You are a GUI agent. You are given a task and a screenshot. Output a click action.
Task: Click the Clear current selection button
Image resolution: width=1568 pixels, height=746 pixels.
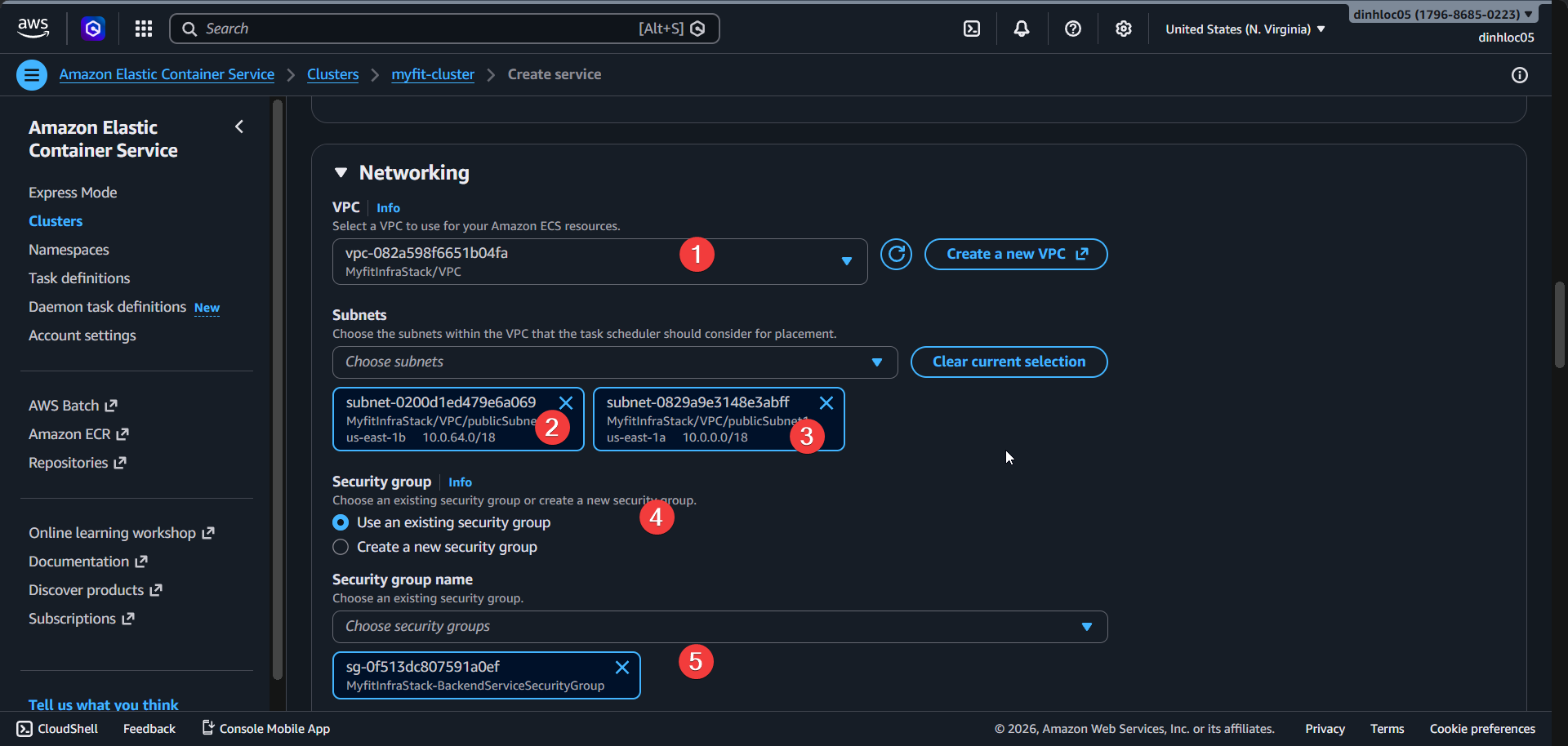[1009, 362]
